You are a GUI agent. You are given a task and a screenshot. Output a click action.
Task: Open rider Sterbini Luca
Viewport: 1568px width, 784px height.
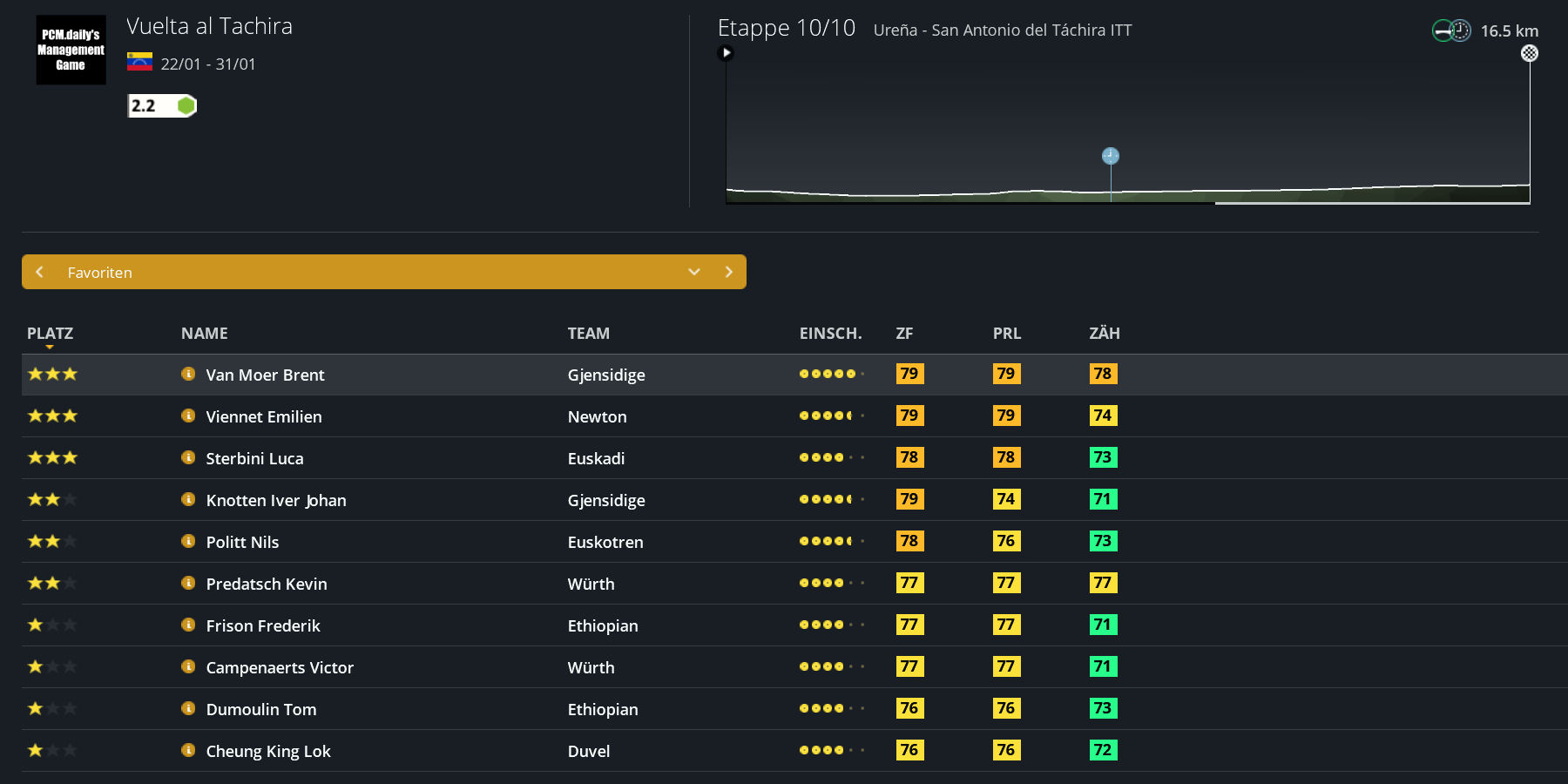pos(254,459)
